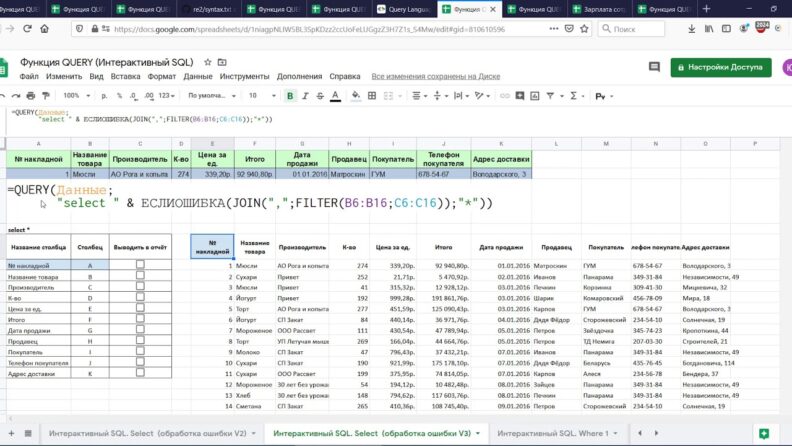Open the Формат menu
The width and height of the screenshot is (792, 446).
[x=162, y=76]
